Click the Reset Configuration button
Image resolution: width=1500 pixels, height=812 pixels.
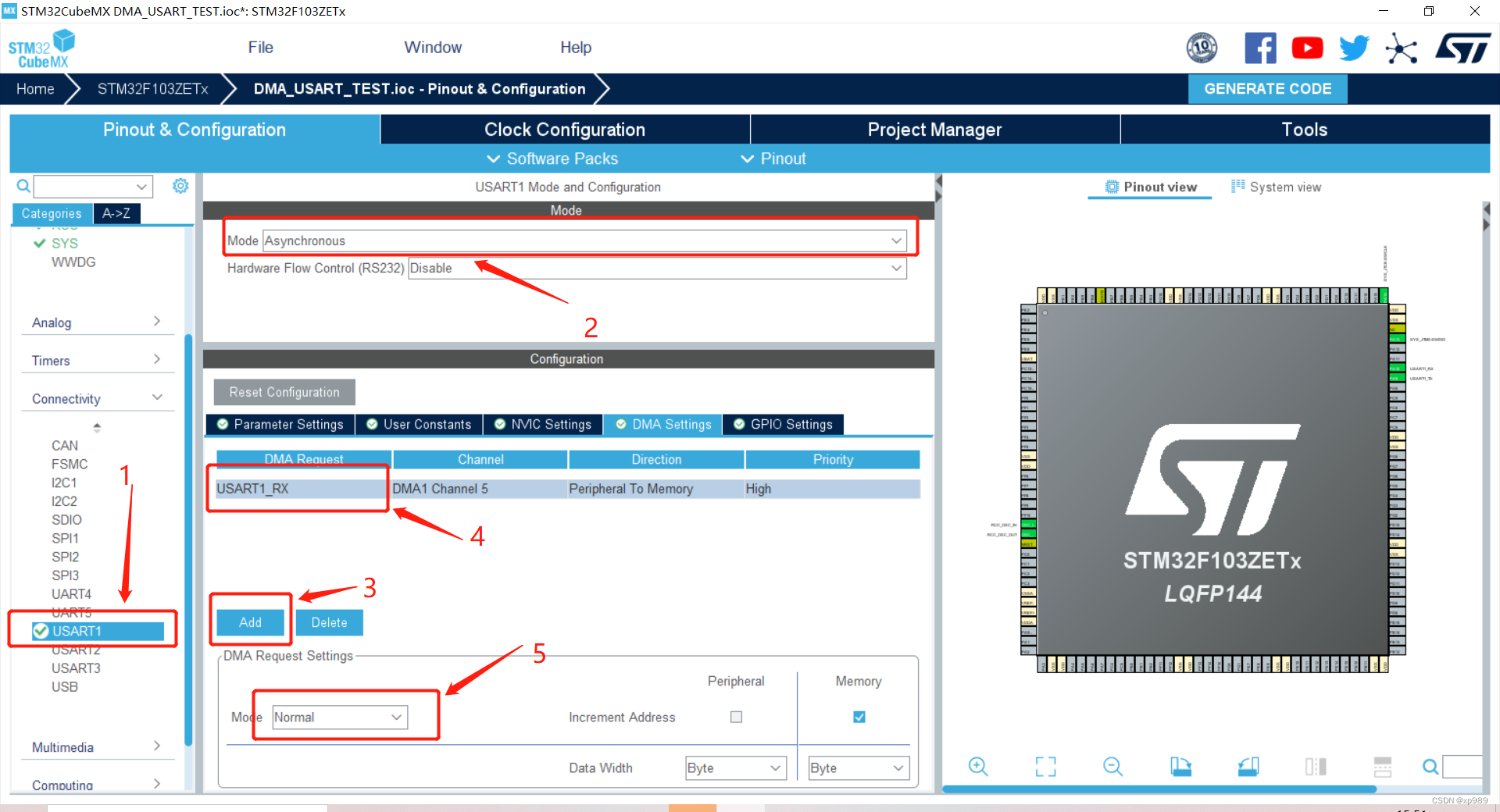284,392
